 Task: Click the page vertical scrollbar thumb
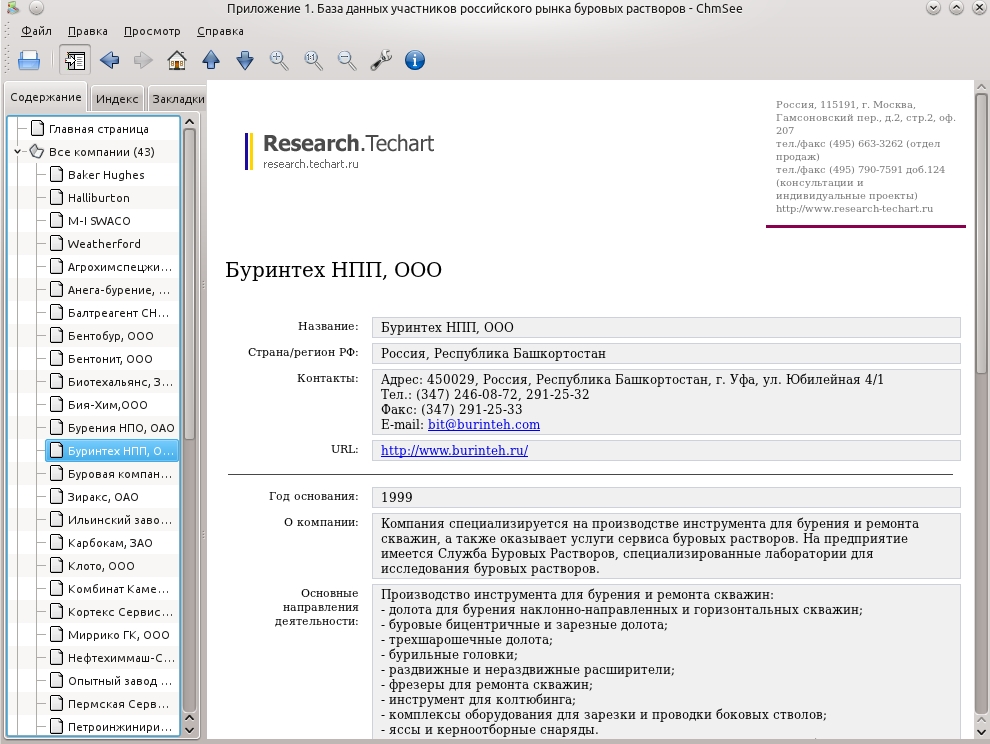(981, 234)
